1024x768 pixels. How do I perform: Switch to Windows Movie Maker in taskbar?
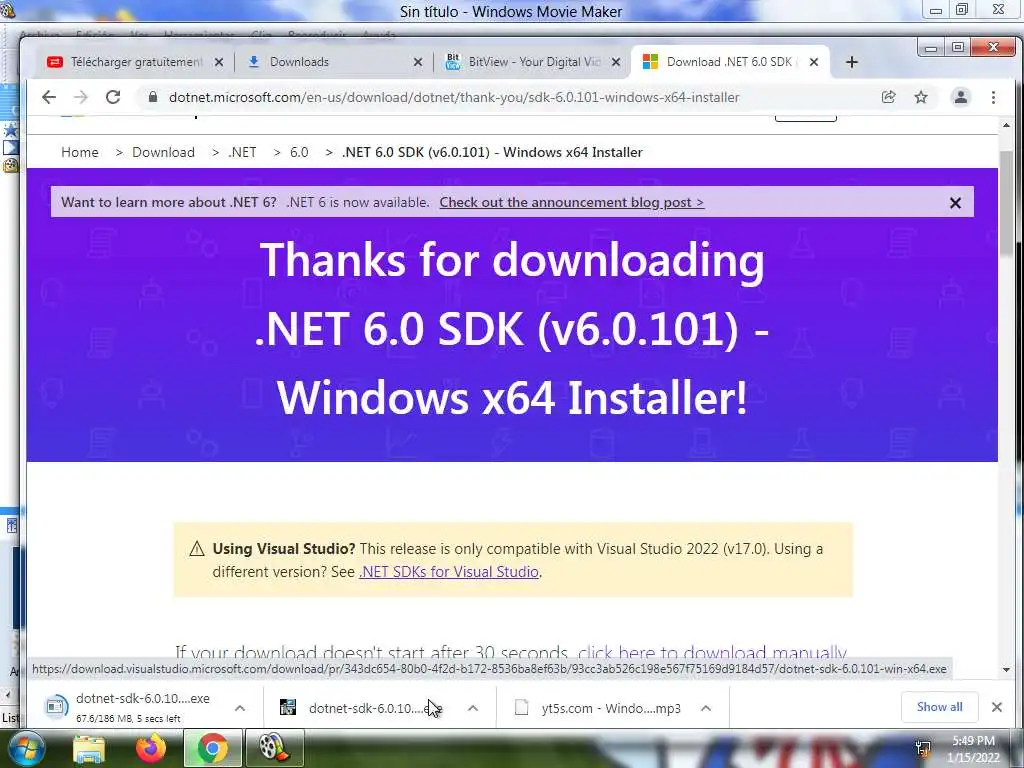pos(274,748)
